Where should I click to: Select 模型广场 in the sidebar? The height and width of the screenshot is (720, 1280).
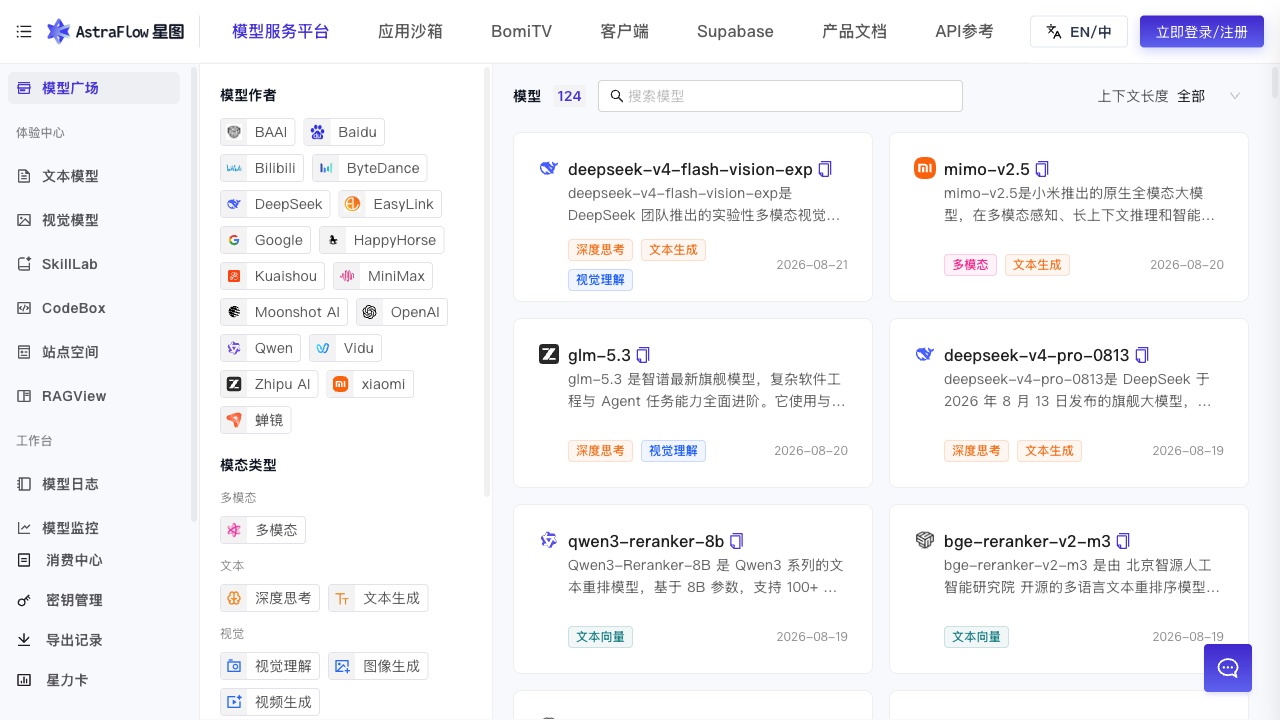pos(94,88)
